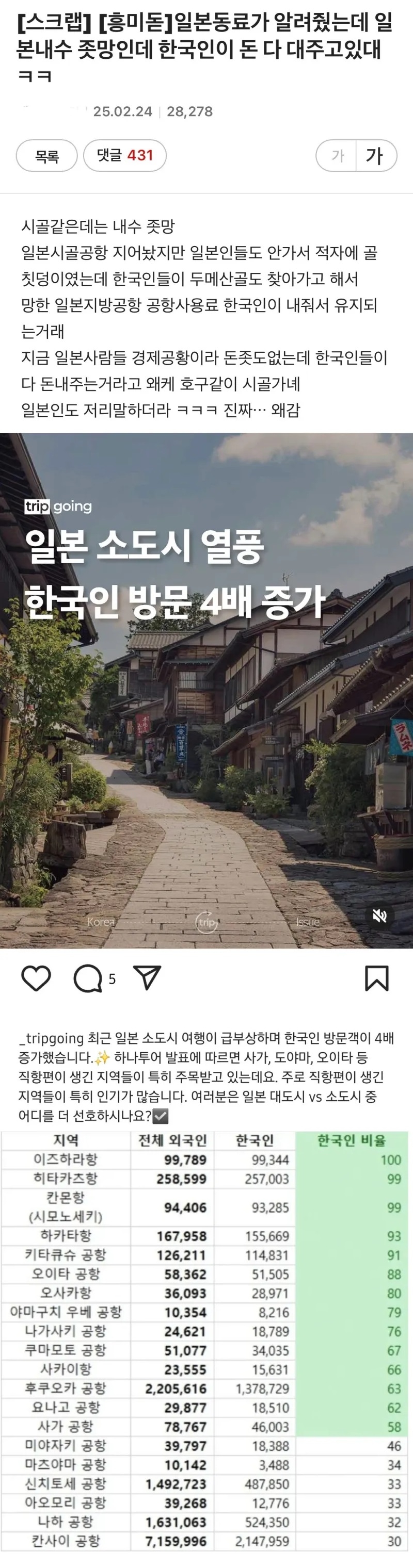The width and height of the screenshot is (413, 1568).
Task: Tap Korea label on video
Action: point(101,922)
